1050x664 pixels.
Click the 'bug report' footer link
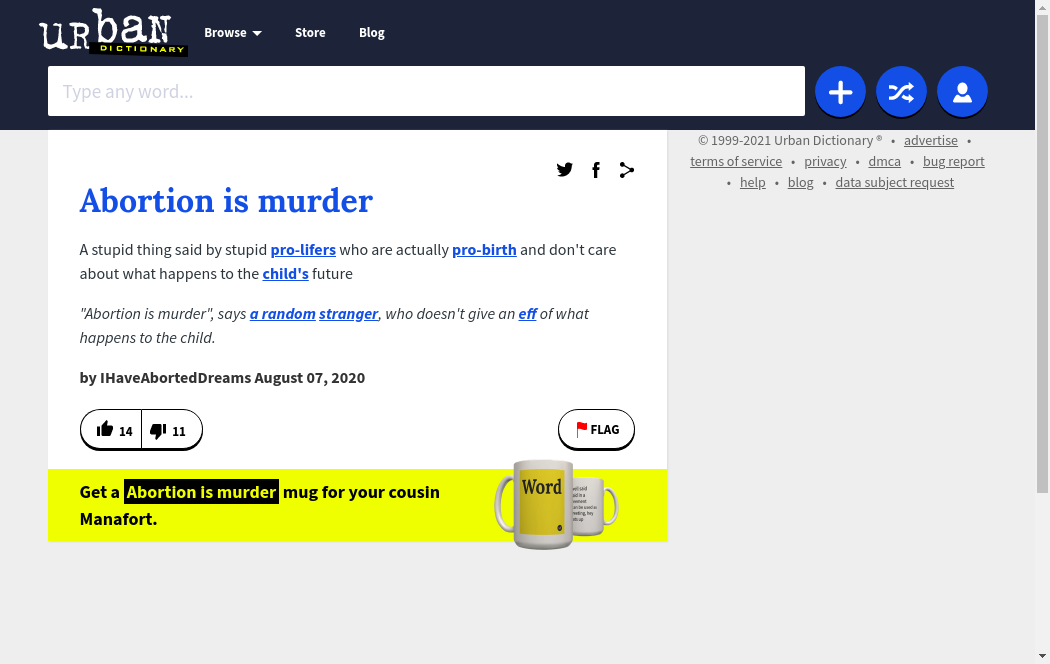953,162
